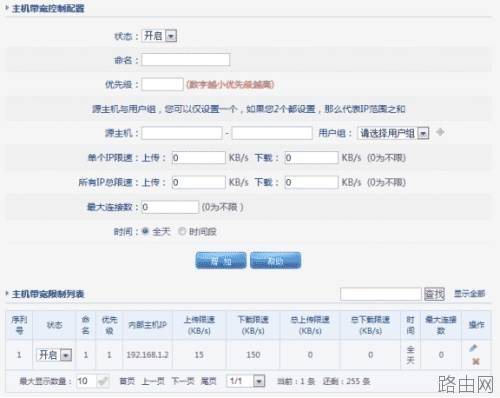Click the download limit value 150
This screenshot has width=500, height=398.
253,355
